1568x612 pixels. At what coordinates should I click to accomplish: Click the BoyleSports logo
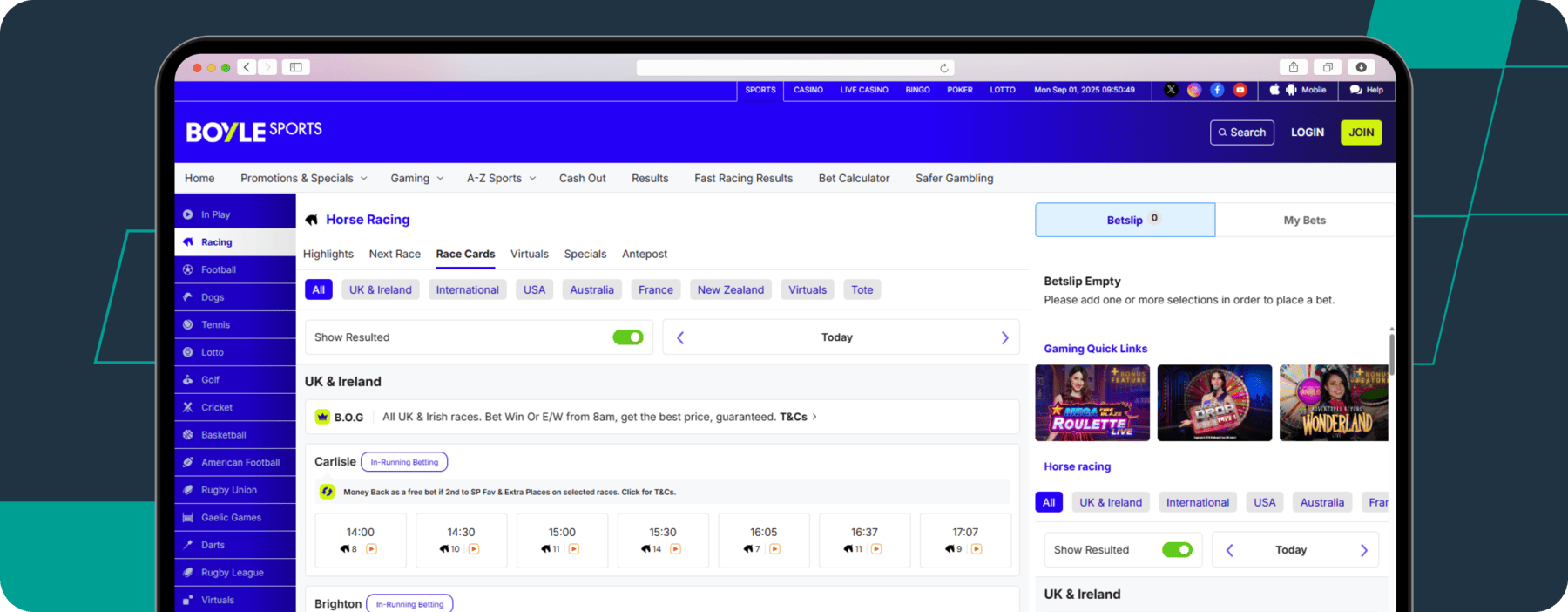pos(253,132)
